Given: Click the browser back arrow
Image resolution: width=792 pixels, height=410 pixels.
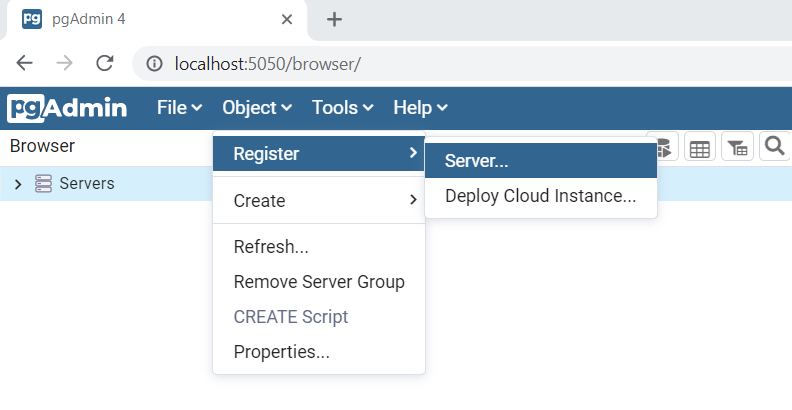Looking at the screenshot, I should [24, 64].
